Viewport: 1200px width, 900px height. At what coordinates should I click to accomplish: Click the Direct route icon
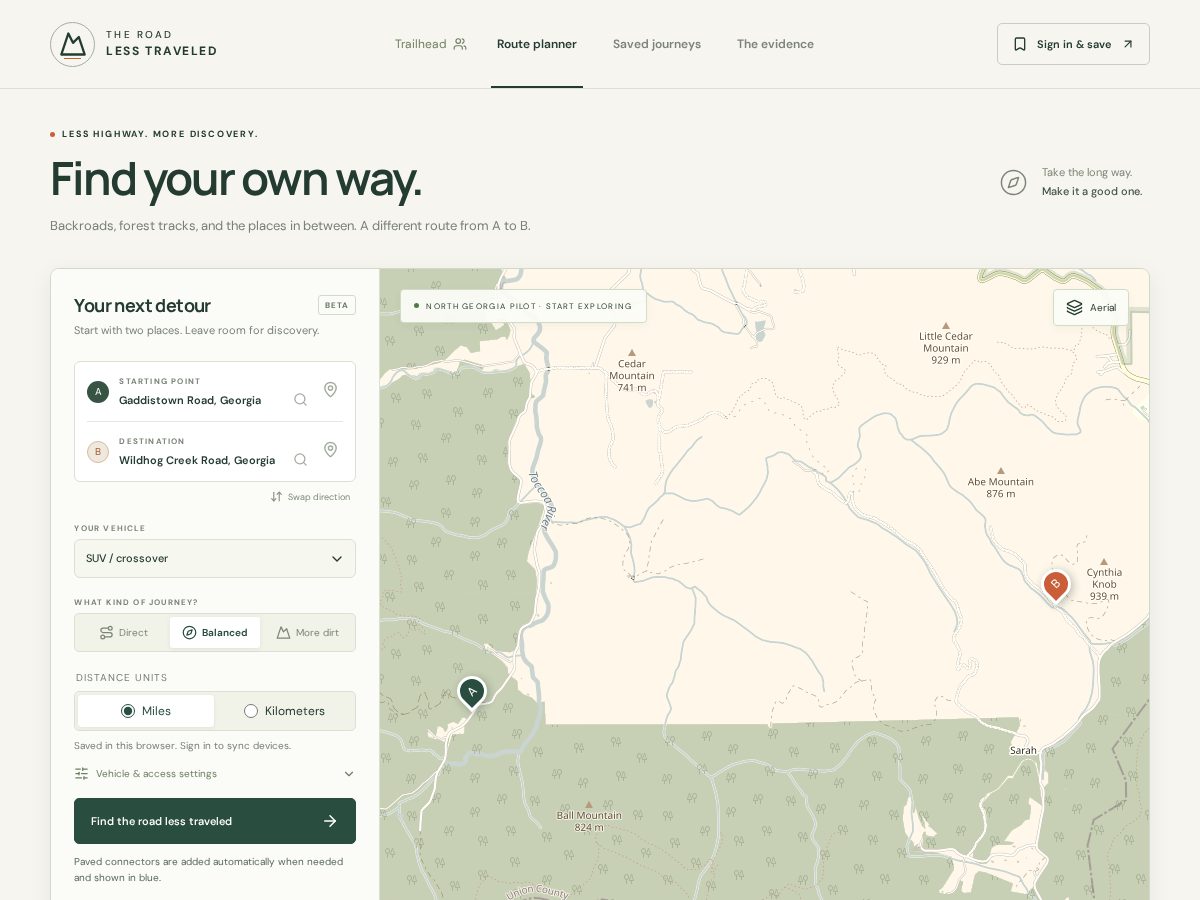(x=106, y=632)
